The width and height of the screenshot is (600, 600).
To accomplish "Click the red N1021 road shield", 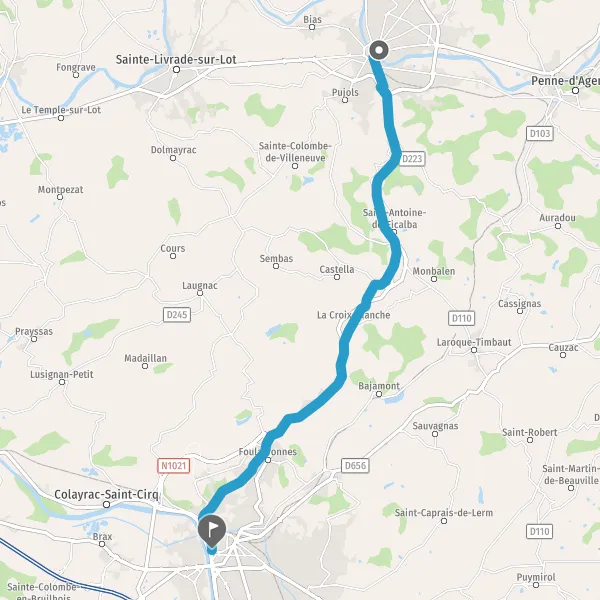I will [173, 466].
